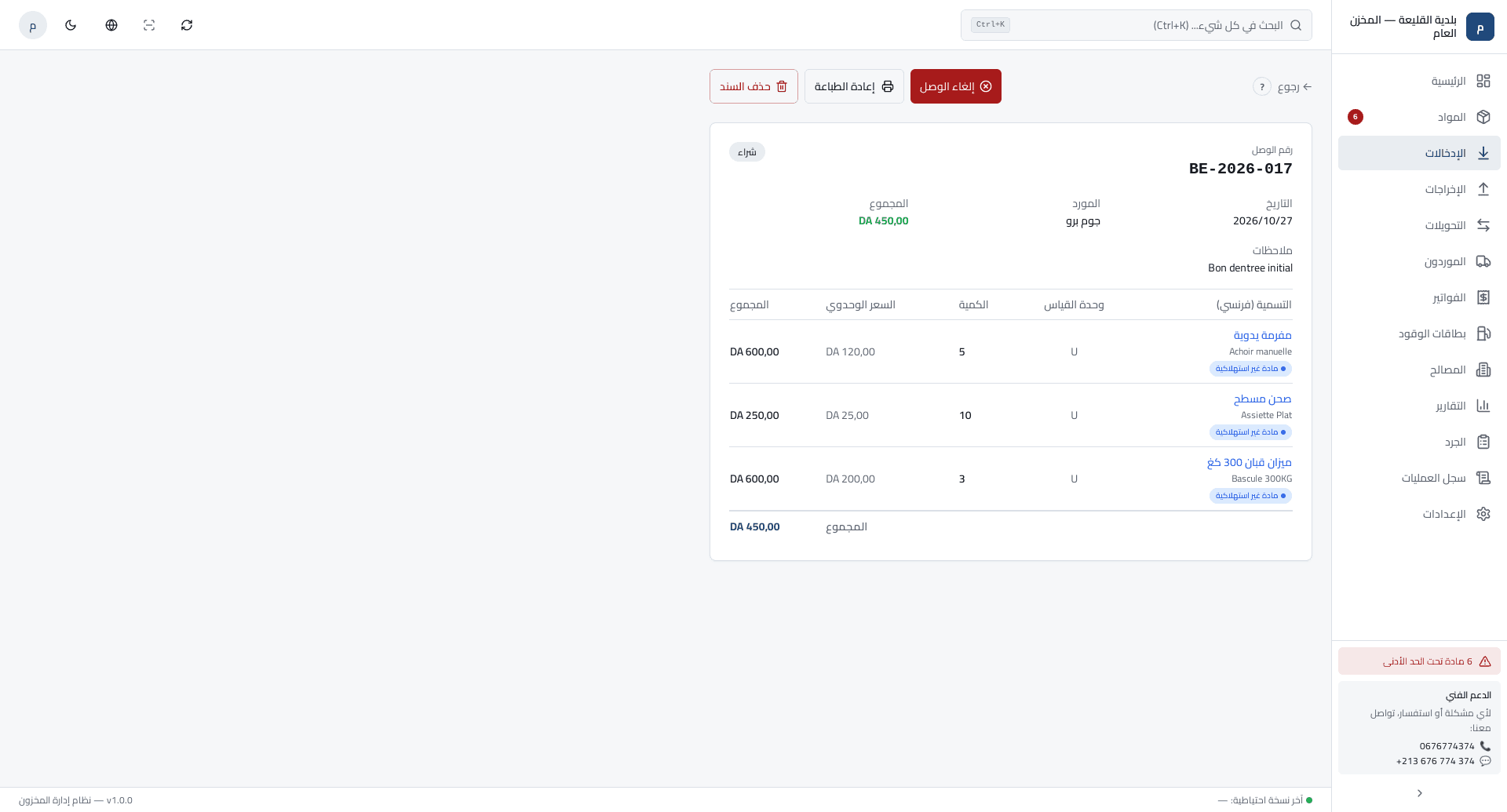This screenshot has height=812, width=1507.
Task: Click حذف السند delete button
Action: tap(753, 86)
